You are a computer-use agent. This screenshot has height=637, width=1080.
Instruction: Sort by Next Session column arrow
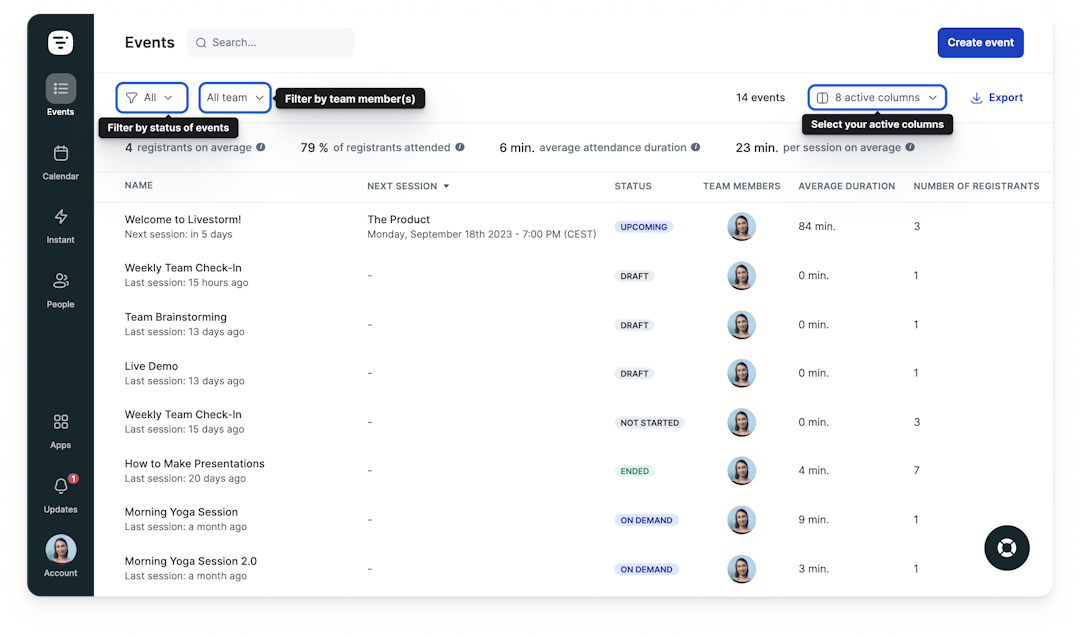pos(446,186)
